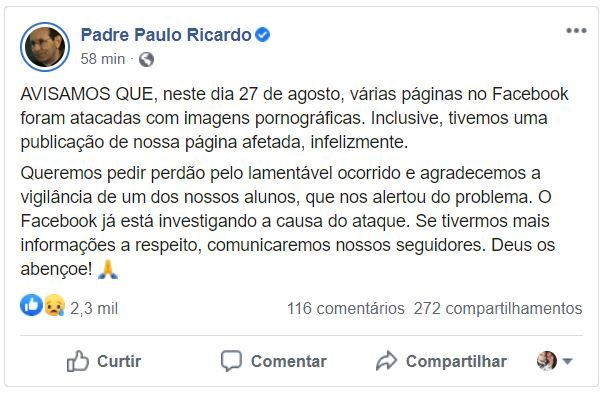607x394 pixels.
Task: Expand the commenting-as profile dropdown arrow
Action: coord(567,361)
